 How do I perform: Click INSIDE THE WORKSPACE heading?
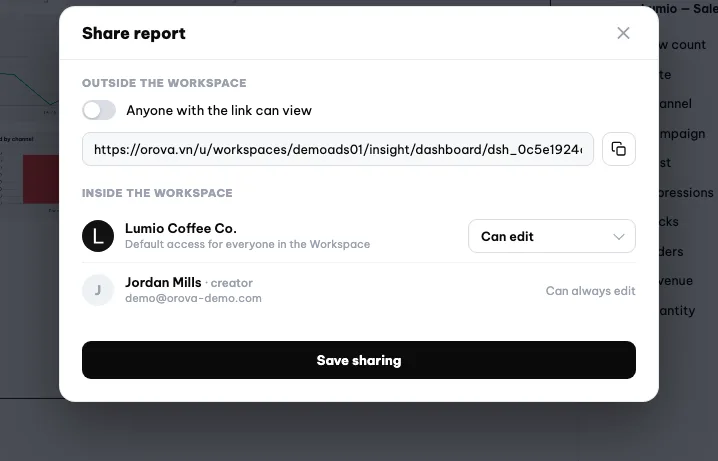click(x=157, y=193)
